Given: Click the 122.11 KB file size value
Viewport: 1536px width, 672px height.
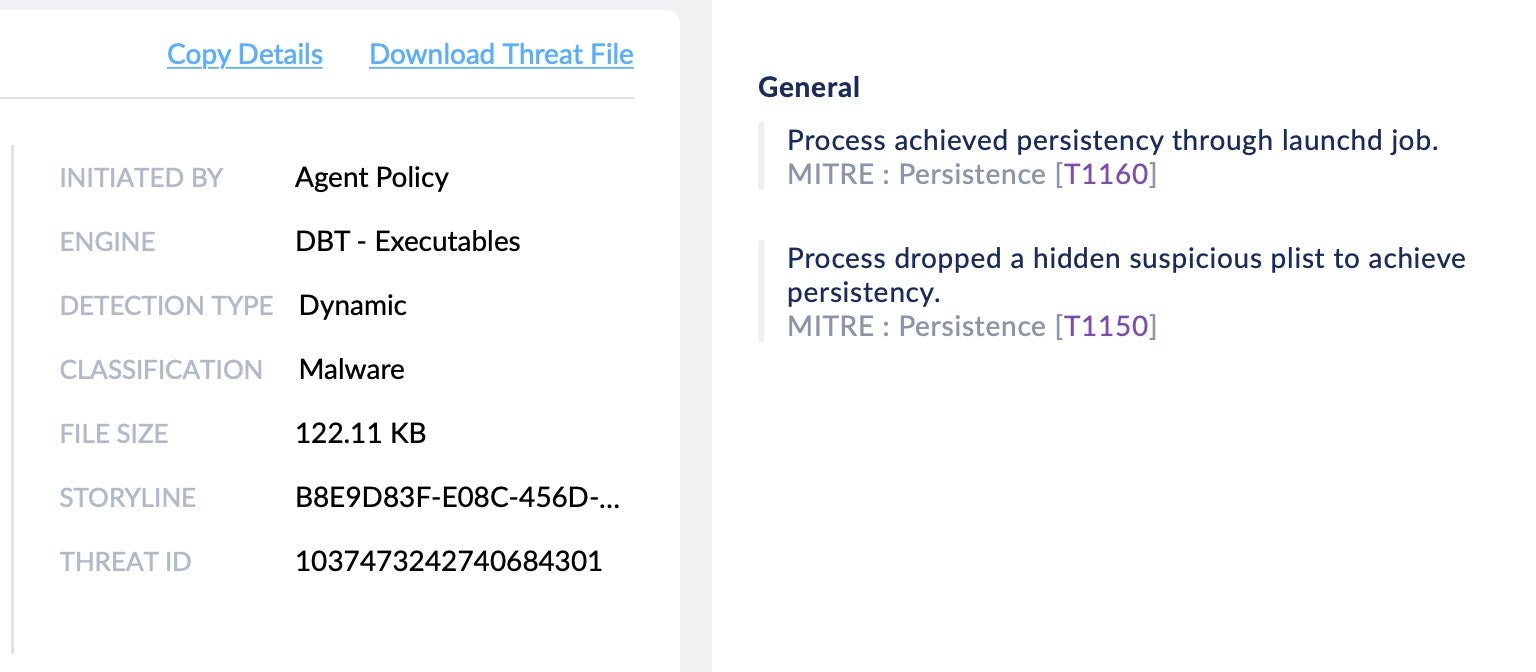Looking at the screenshot, I should 360,434.
